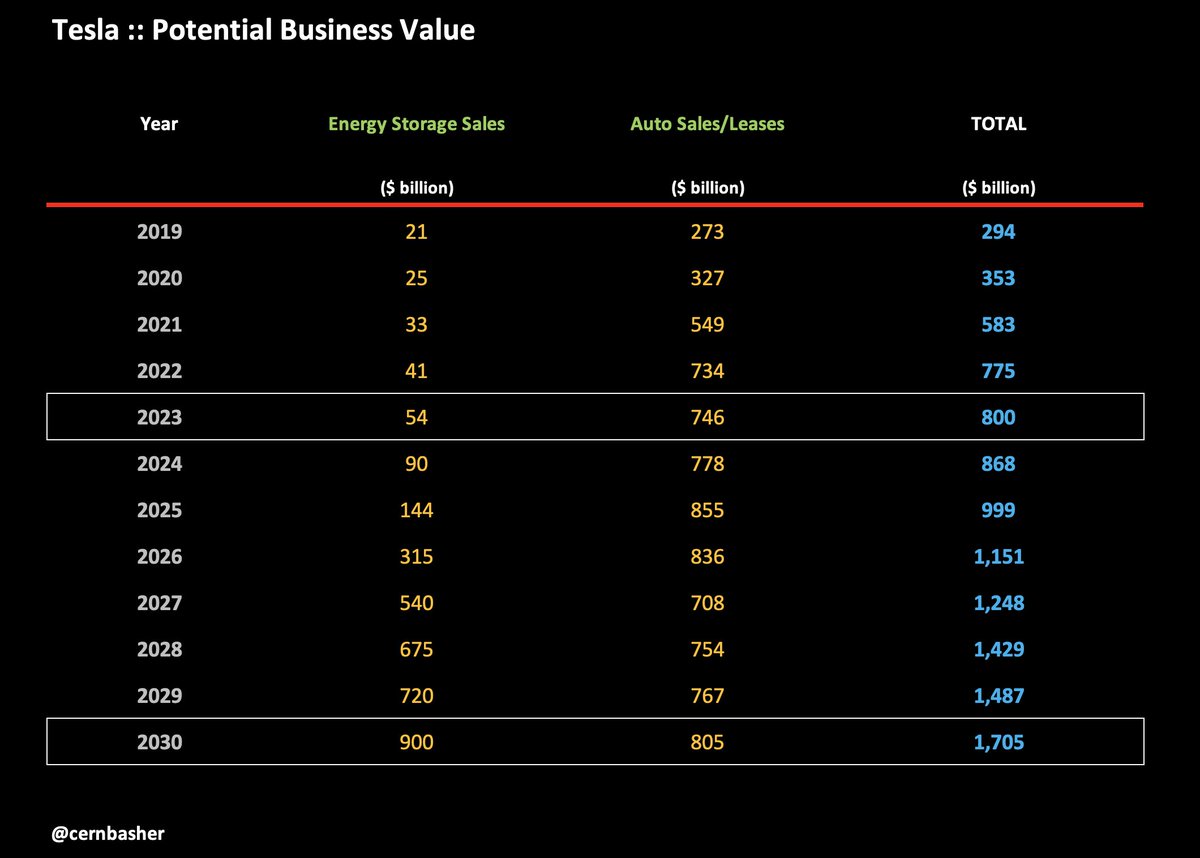Select the highlighted 2030 row
Image resolution: width=1200 pixels, height=858 pixels.
(595, 742)
